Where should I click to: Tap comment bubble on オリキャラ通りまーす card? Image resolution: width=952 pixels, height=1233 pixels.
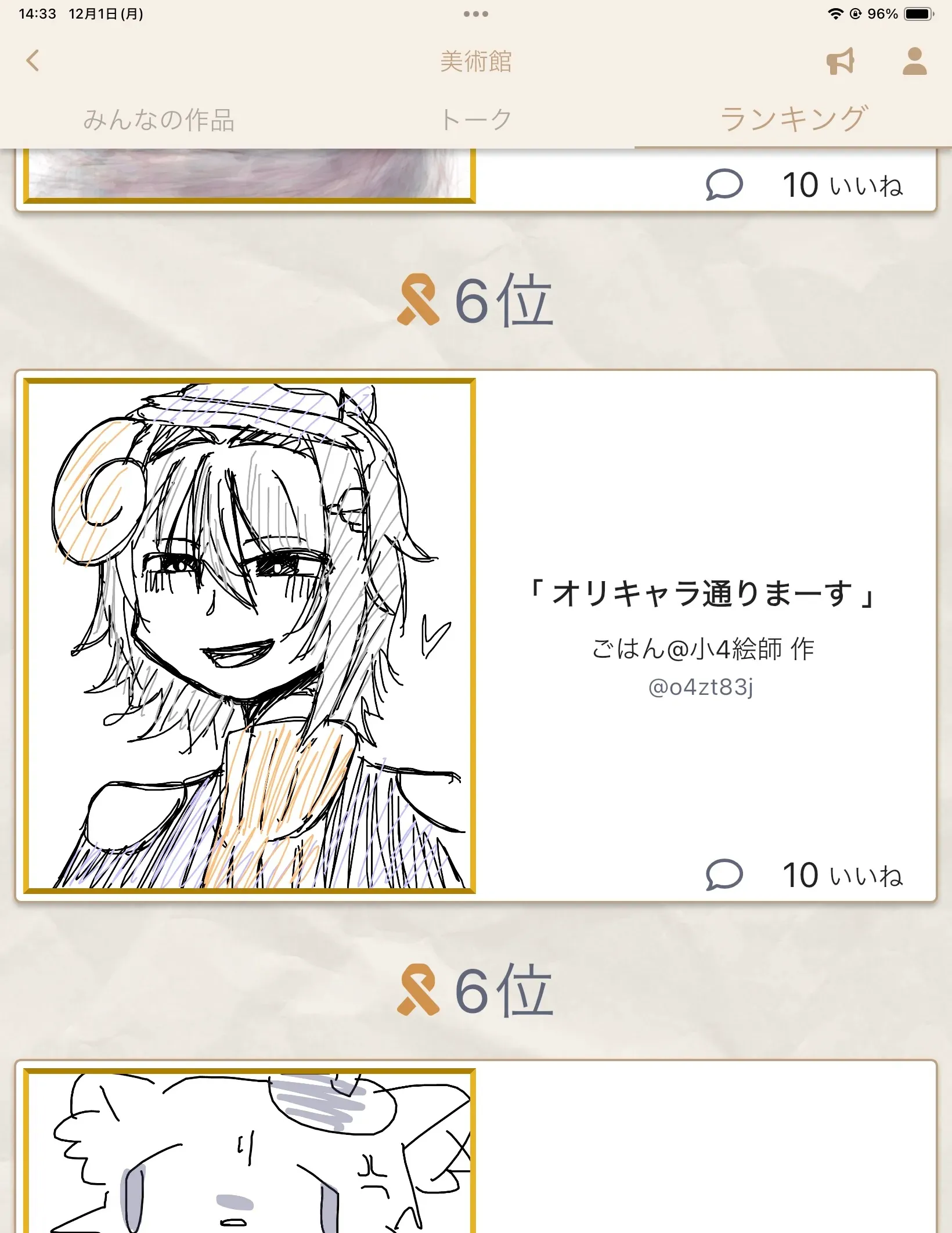tap(724, 874)
